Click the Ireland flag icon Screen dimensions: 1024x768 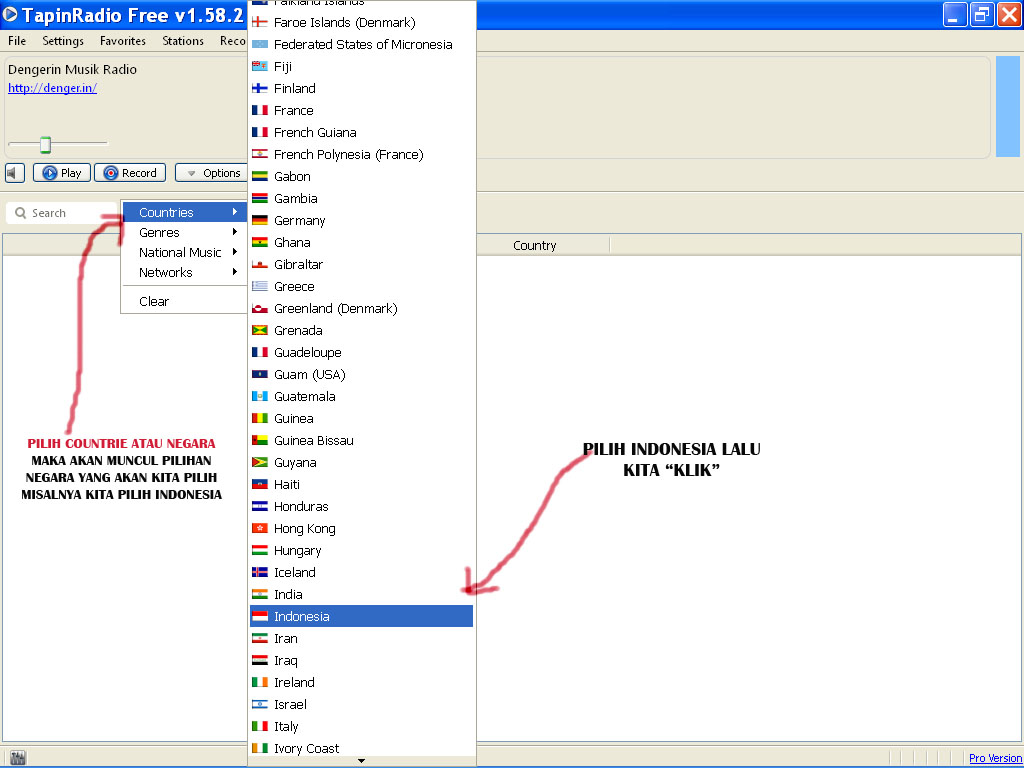[x=260, y=682]
